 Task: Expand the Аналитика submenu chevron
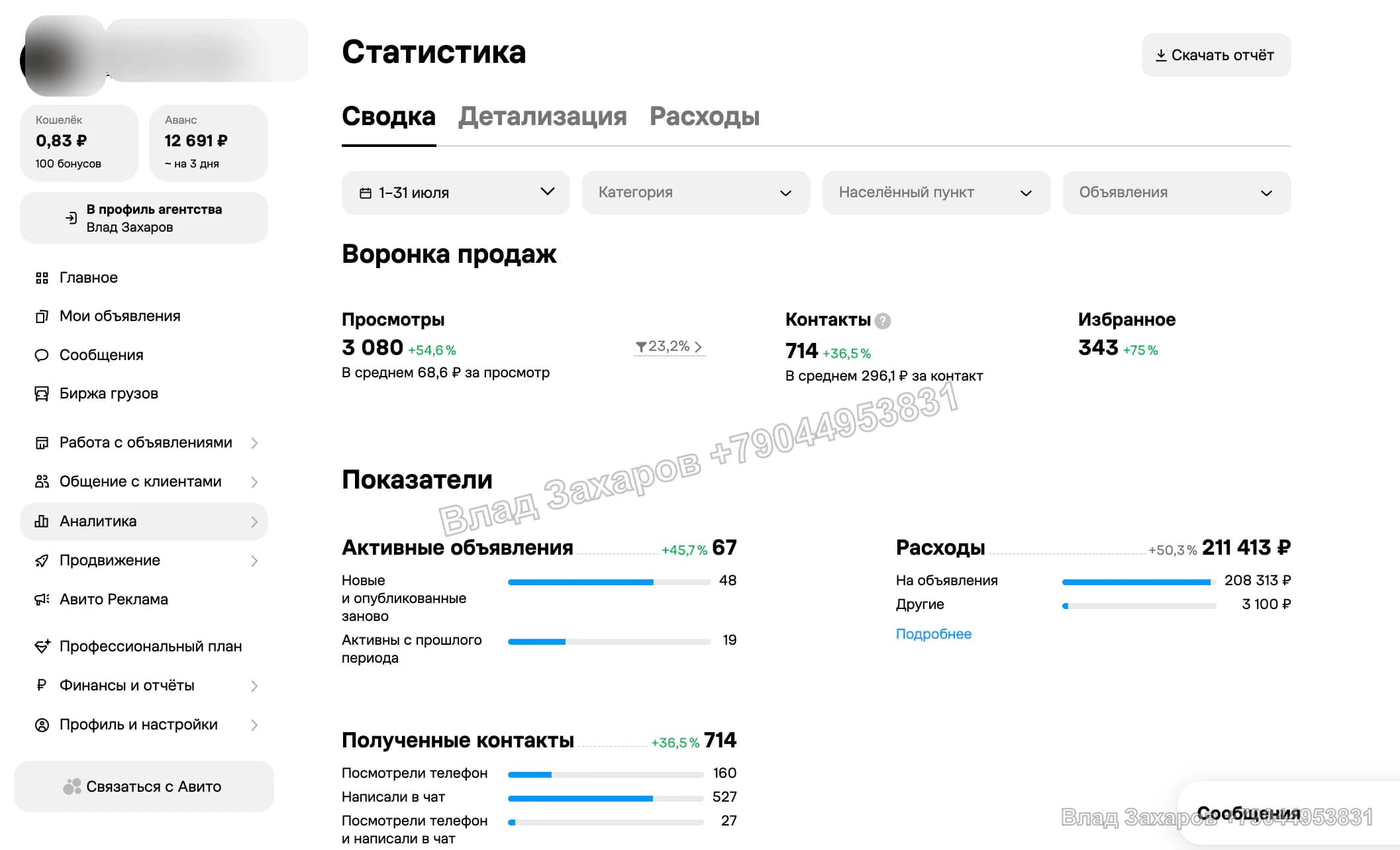pyautogui.click(x=254, y=522)
